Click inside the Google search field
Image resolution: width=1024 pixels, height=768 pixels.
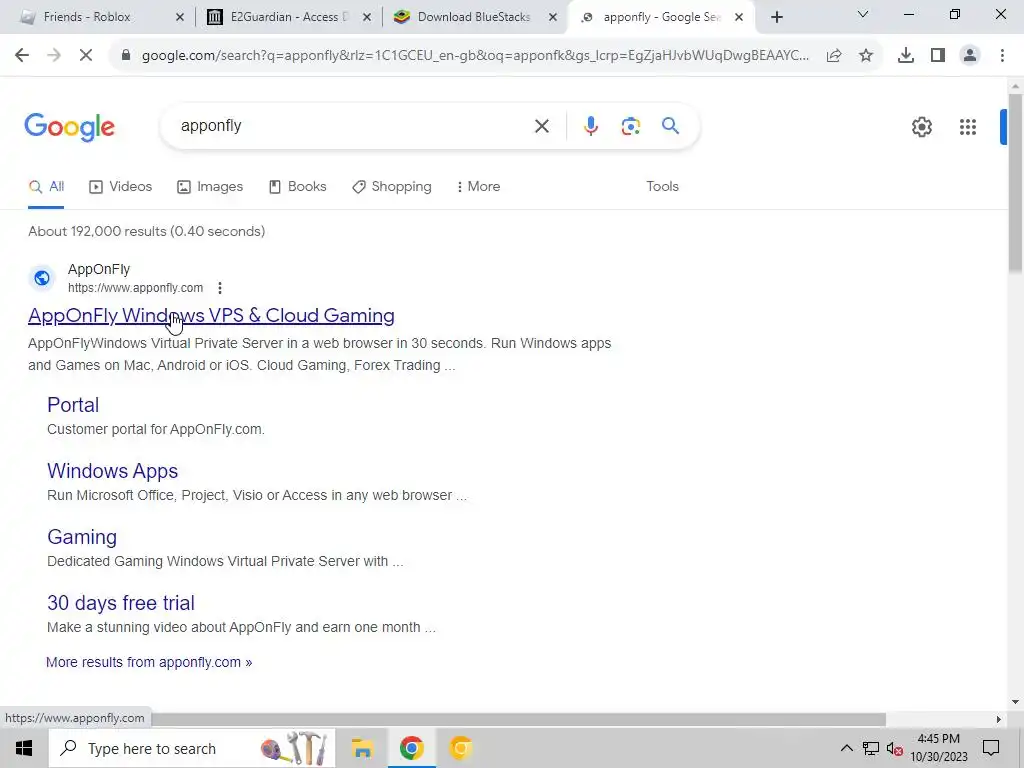pyautogui.click(x=353, y=126)
